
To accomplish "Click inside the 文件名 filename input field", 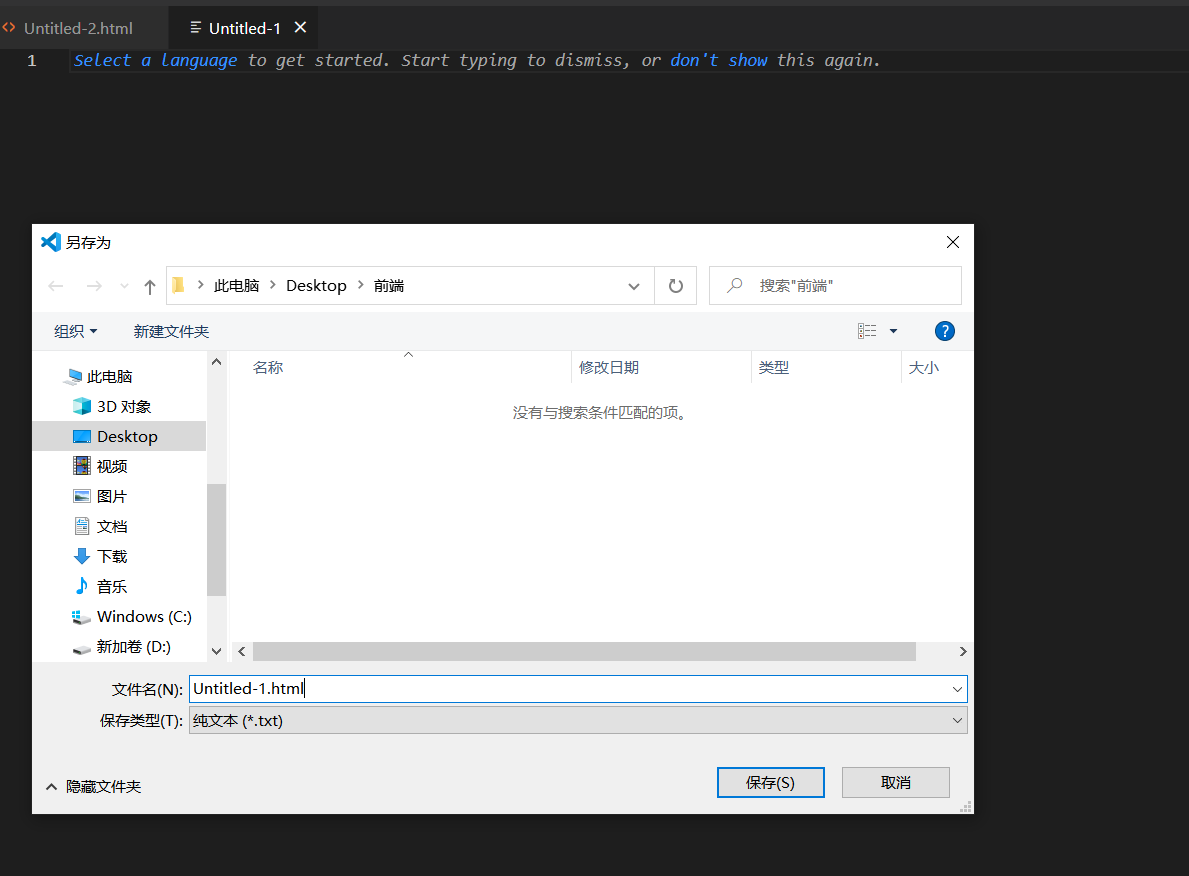I will tap(450, 689).
